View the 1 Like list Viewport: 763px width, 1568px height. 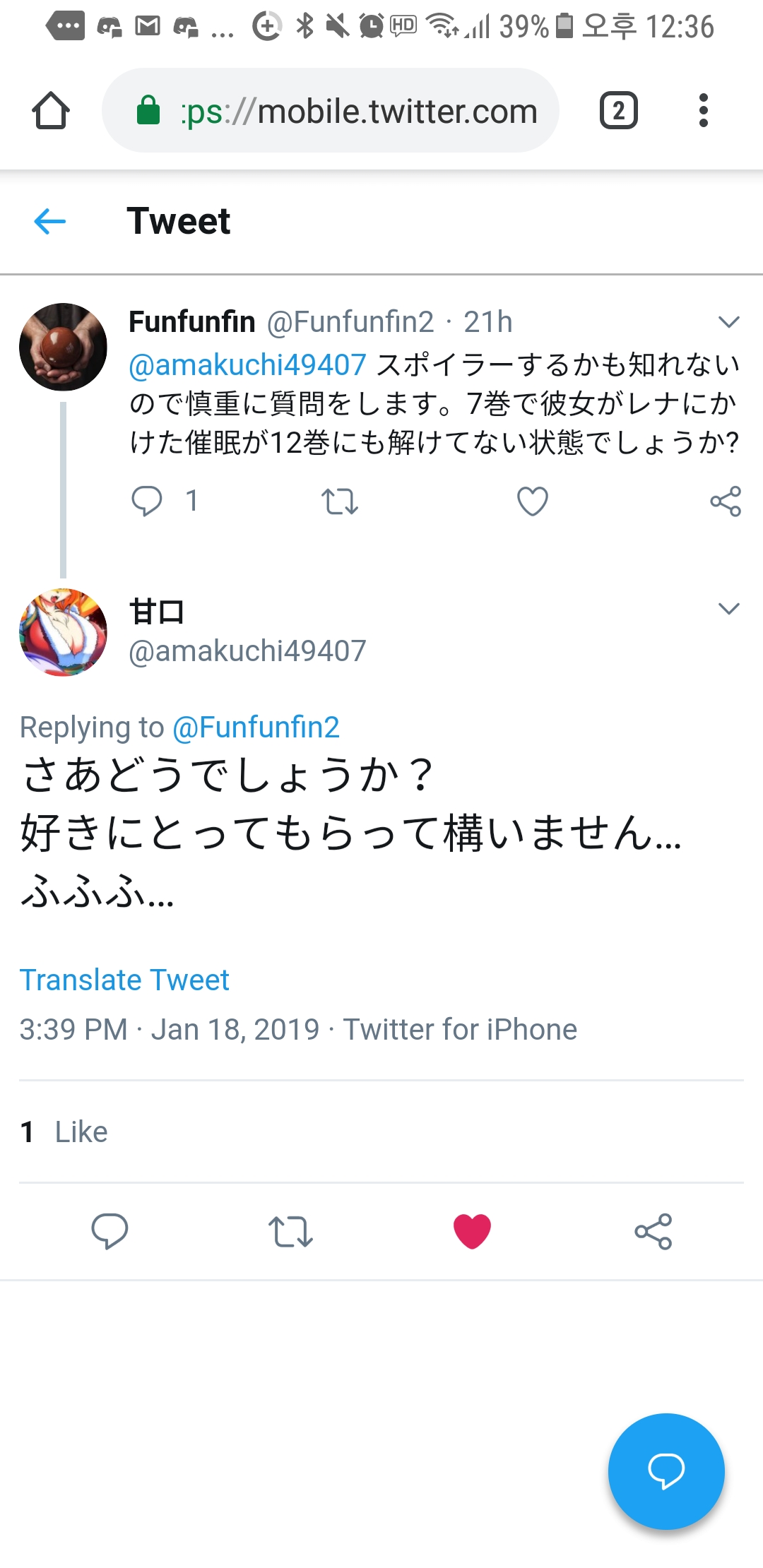click(64, 1132)
